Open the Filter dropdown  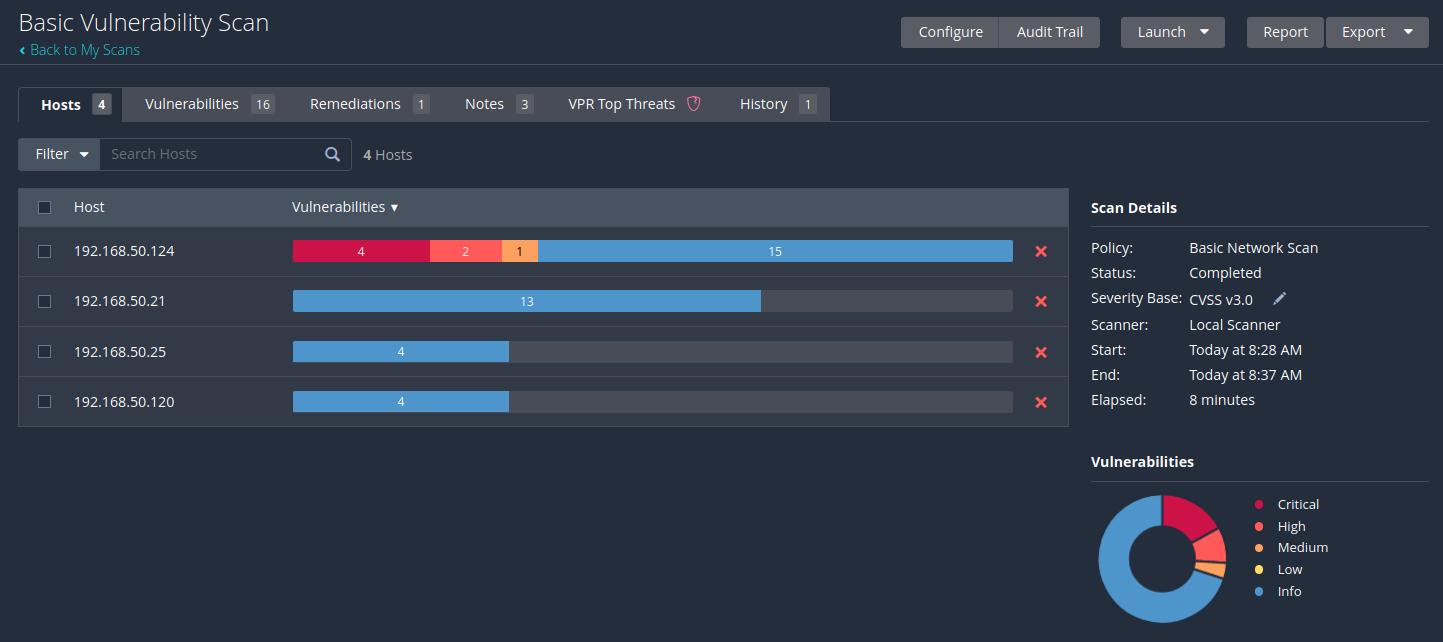pyautogui.click(x=60, y=154)
